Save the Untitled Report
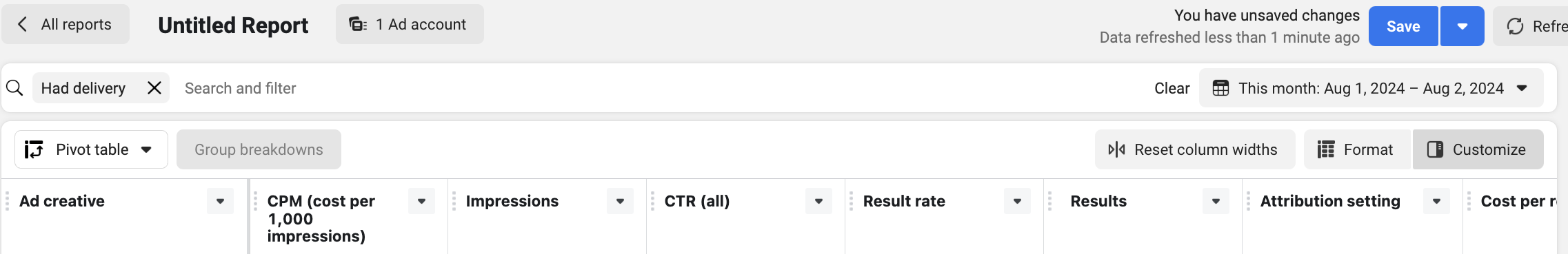1568x254 pixels. [1403, 26]
